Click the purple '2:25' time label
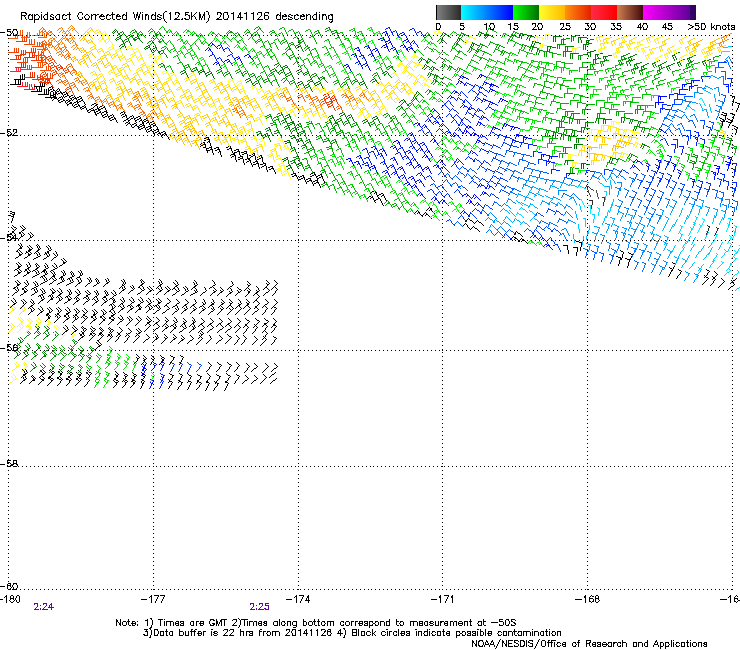Image resolution: width=740 pixels, height=650 pixels. 259,607
